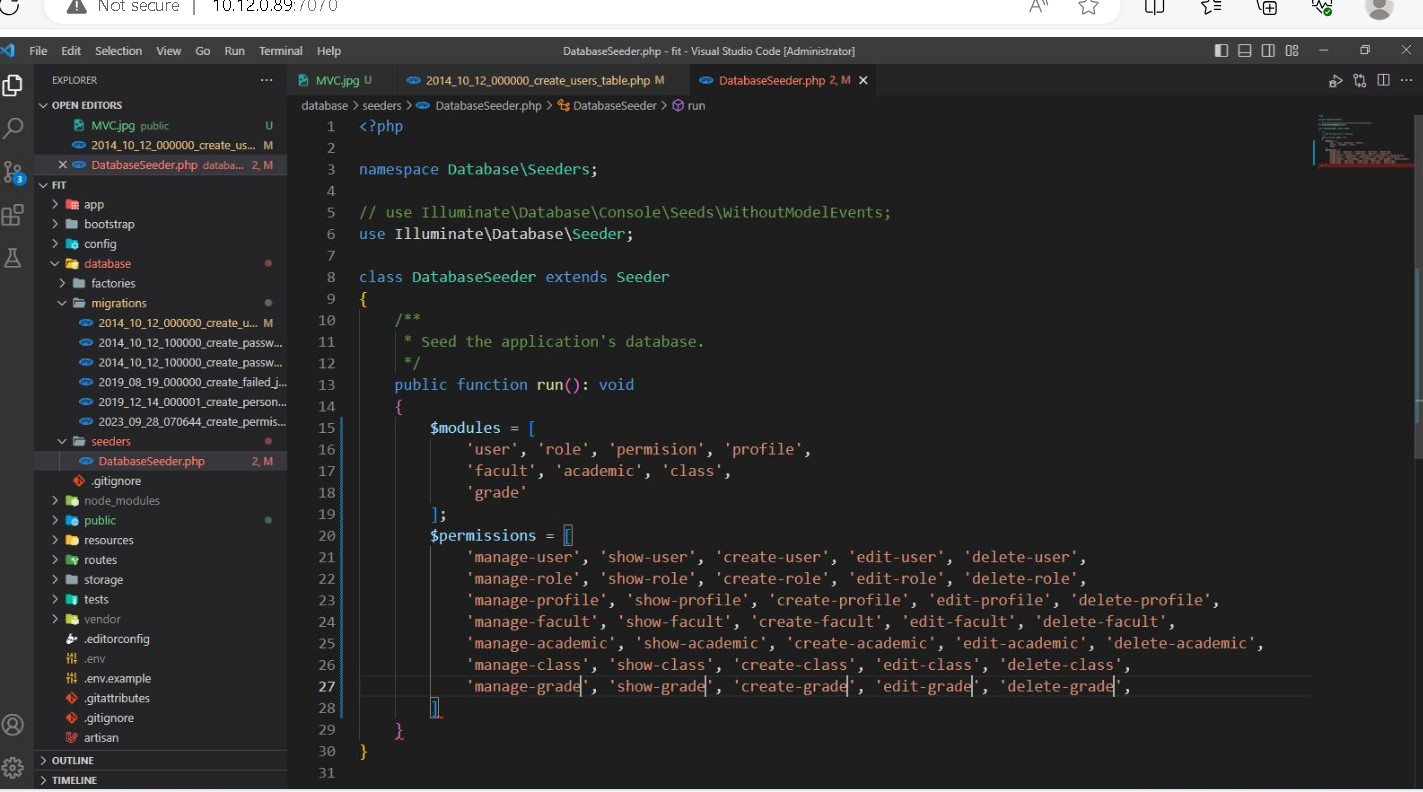Expand the OUTLINE section

(x=73, y=761)
